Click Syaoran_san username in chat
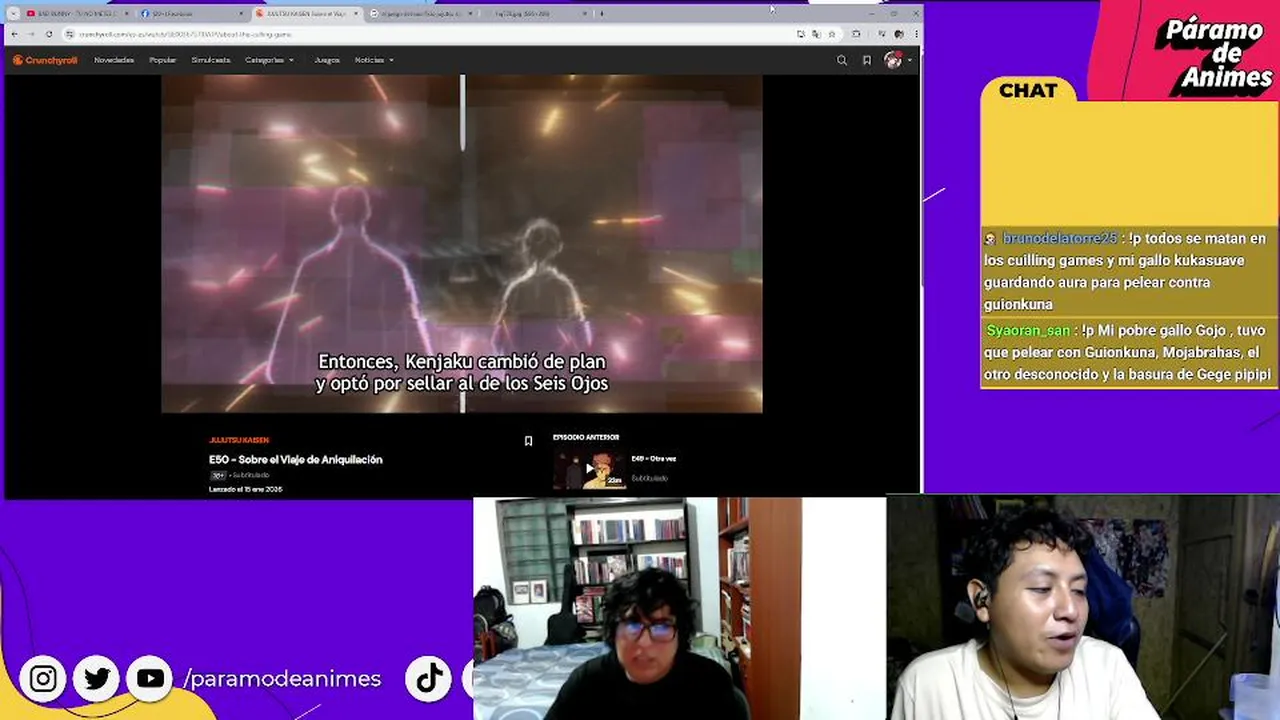This screenshot has height=720, width=1280. [1028, 330]
